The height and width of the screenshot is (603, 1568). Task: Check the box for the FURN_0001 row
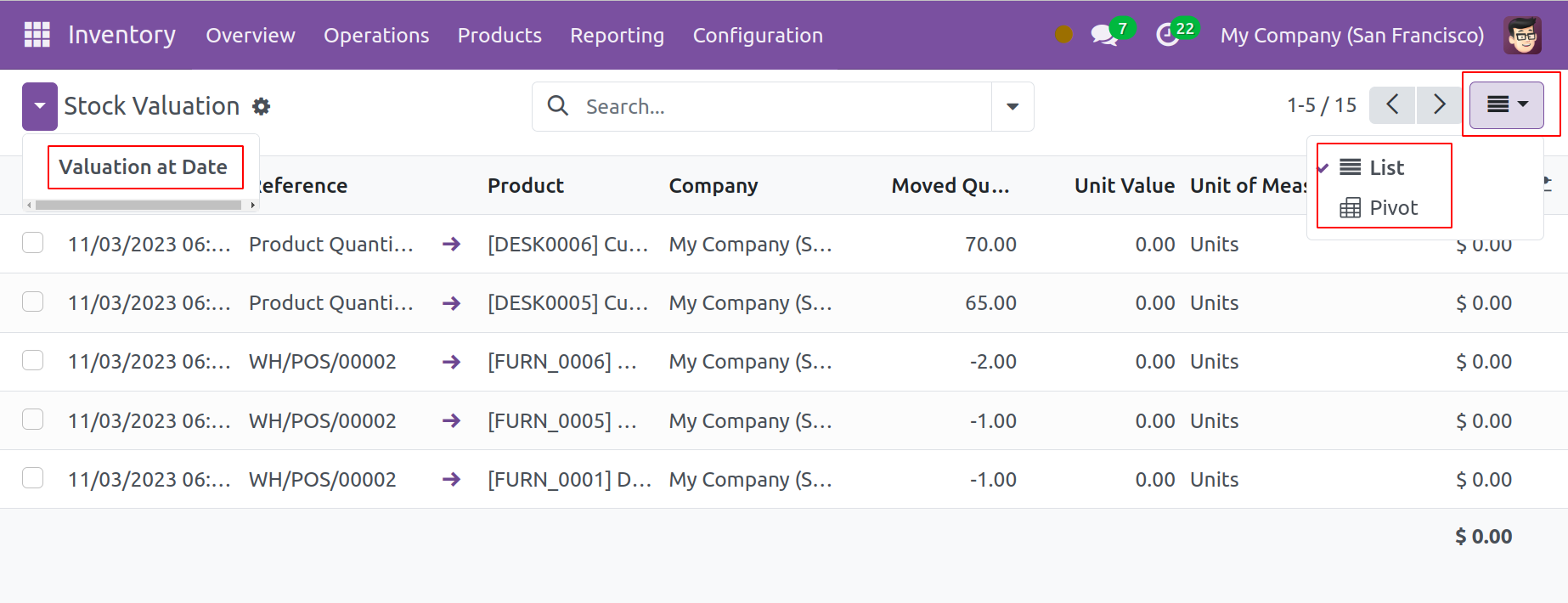33,479
